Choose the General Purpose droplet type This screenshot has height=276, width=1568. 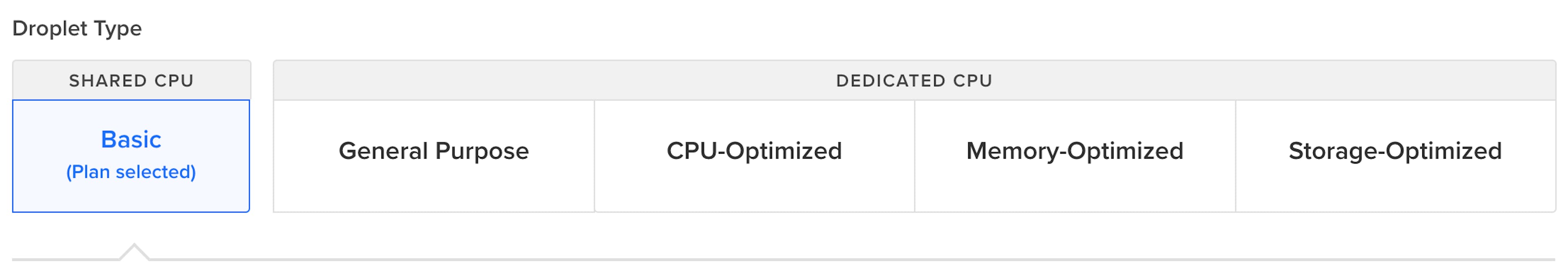(433, 155)
